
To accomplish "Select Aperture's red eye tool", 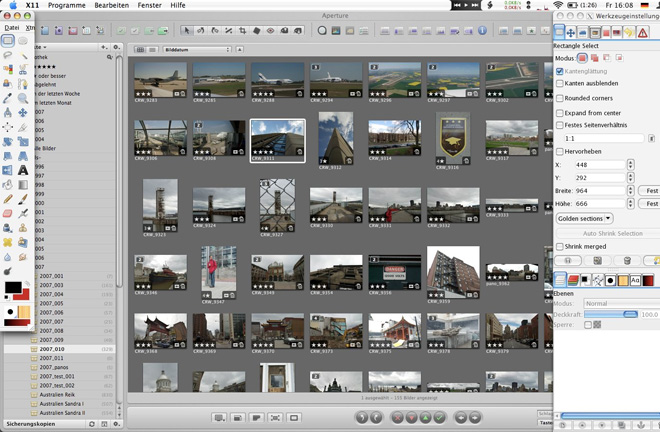I will (x=271, y=30).
